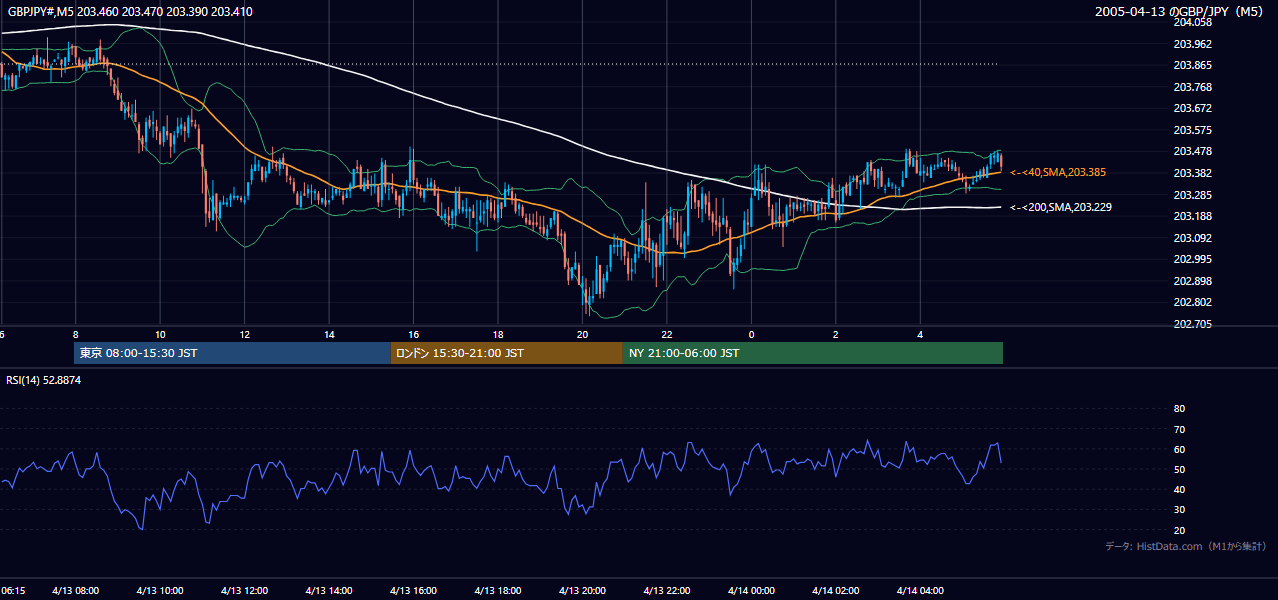This screenshot has width=1278, height=600.
Task: Click the 203.672 price axis value
Action: (1192, 108)
